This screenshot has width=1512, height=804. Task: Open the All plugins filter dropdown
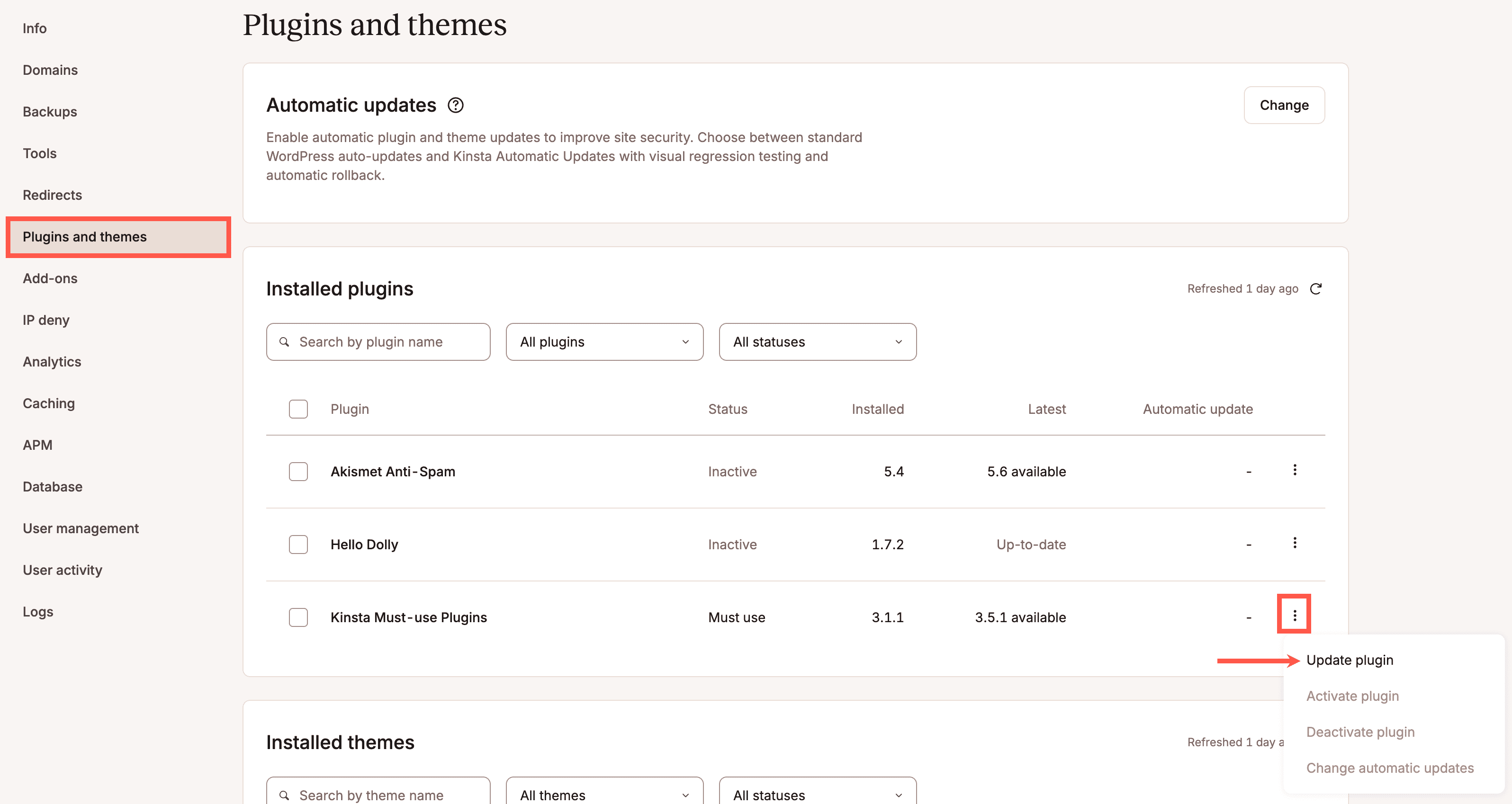604,341
